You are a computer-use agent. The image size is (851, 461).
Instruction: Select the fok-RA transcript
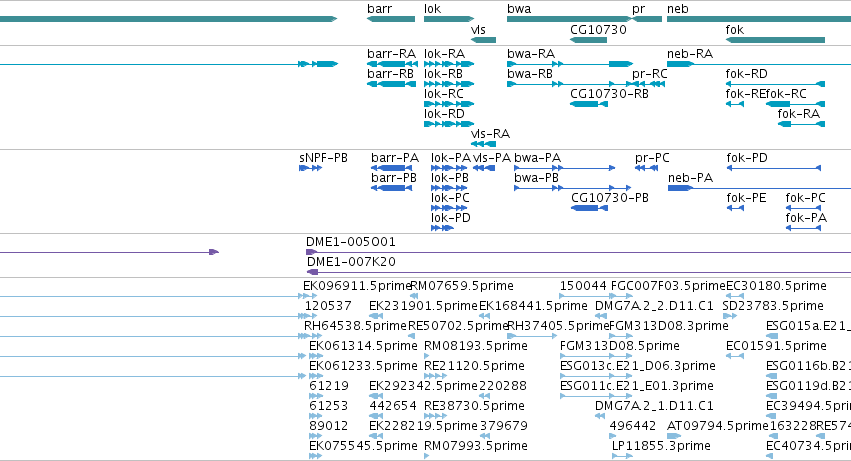798,114
